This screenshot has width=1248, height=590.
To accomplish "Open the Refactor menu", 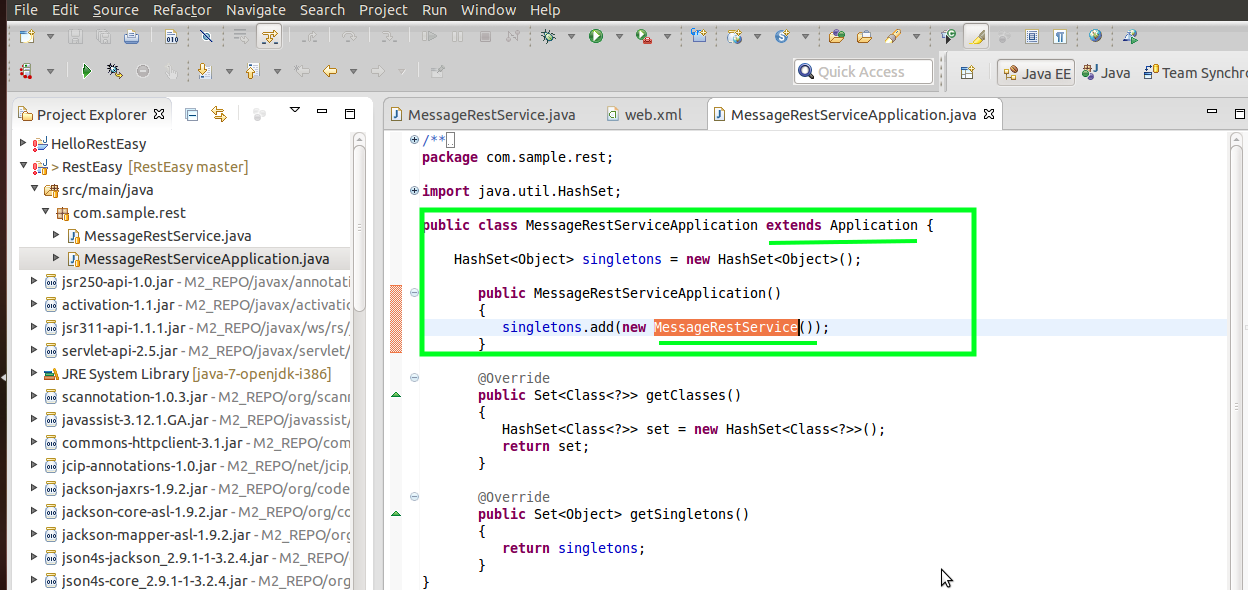I will pyautogui.click(x=182, y=10).
